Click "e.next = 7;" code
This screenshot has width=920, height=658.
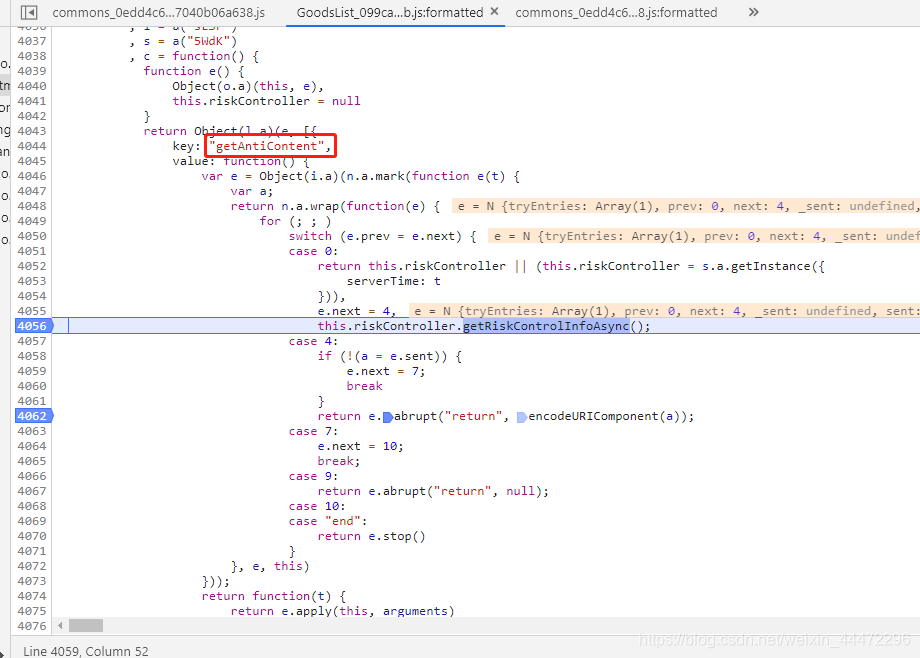pos(385,371)
